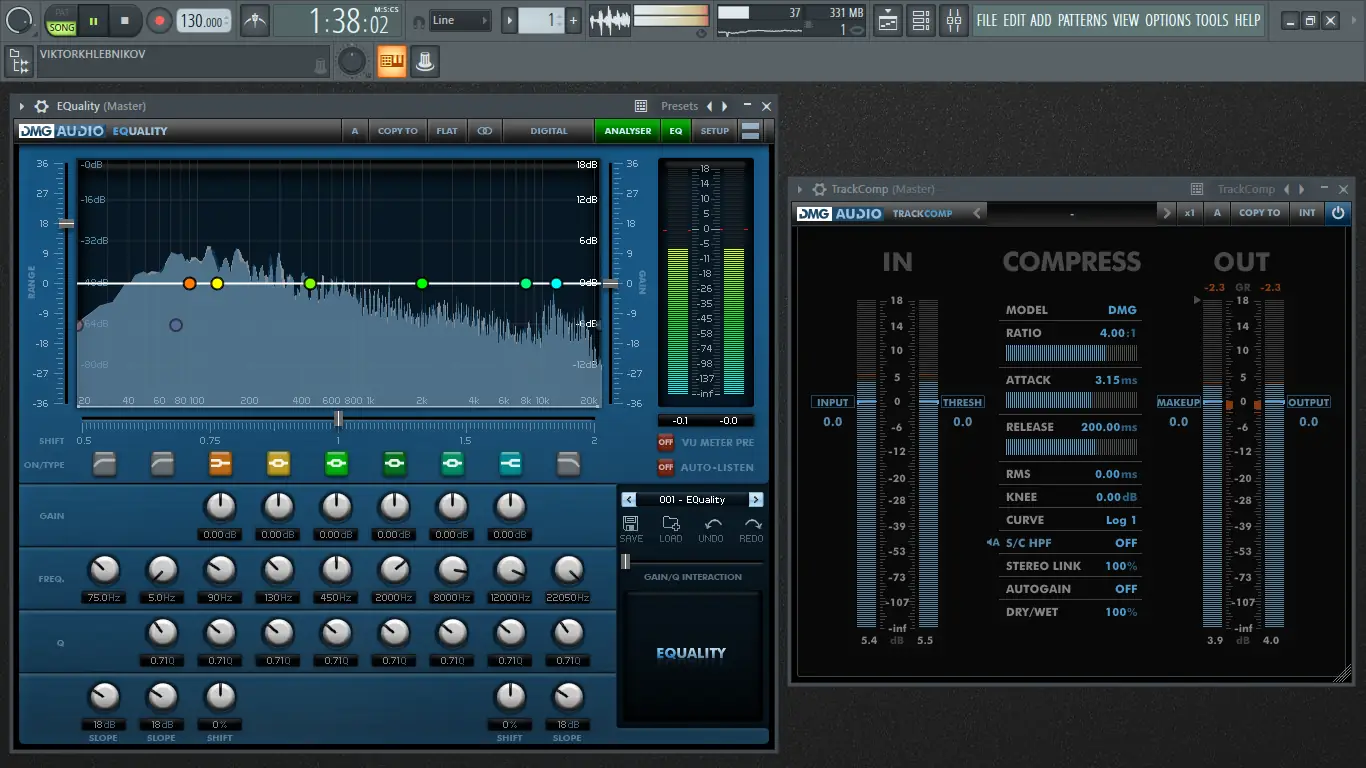
Task: Open the pattern selector arrow
Action: [510, 20]
